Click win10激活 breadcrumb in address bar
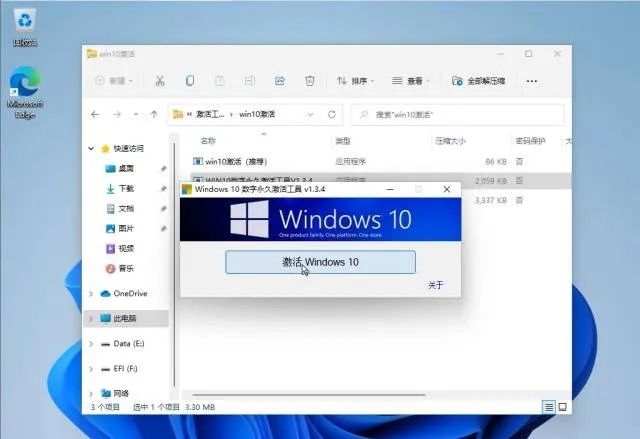 point(257,114)
